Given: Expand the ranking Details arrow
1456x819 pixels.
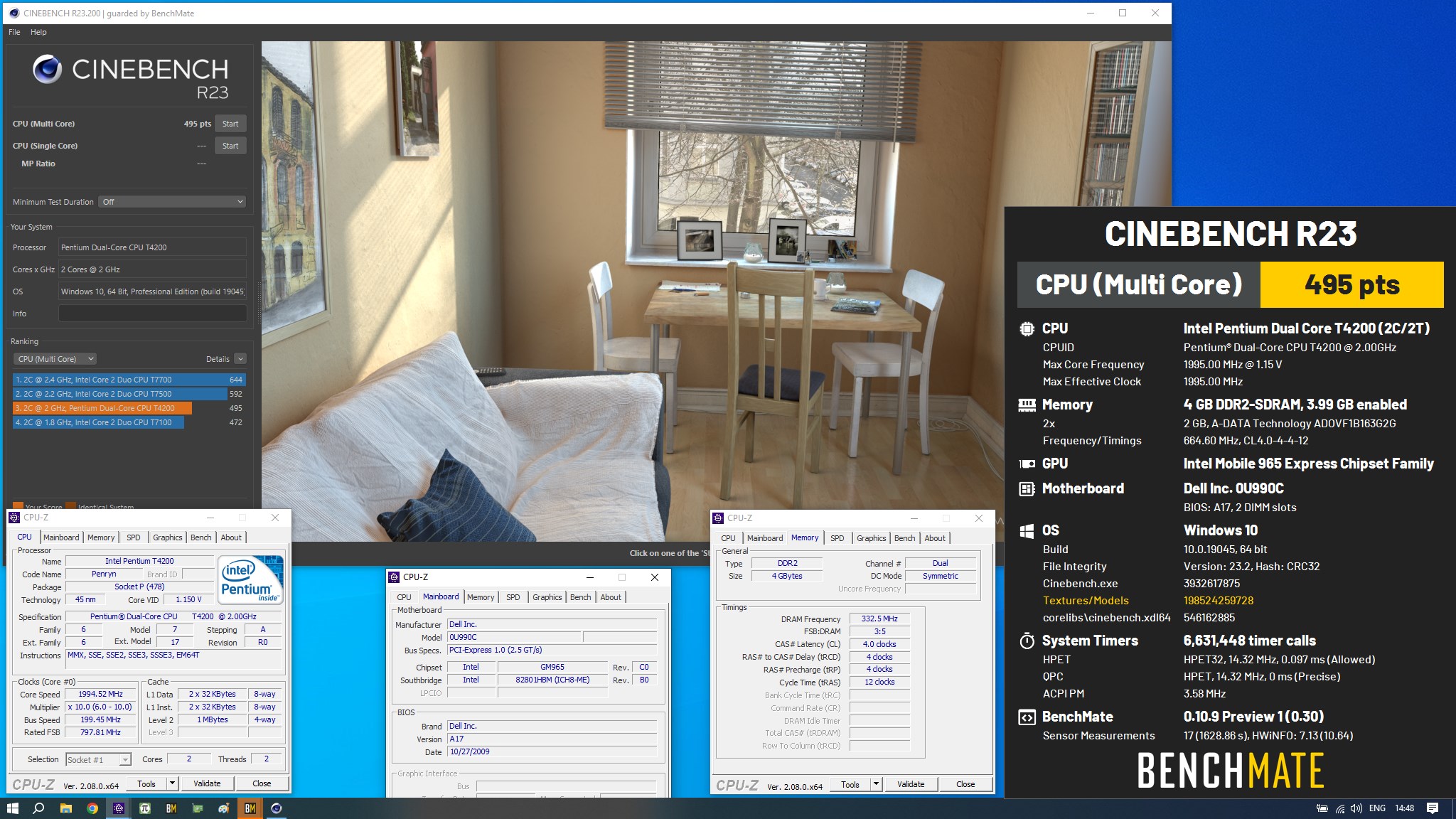Looking at the screenshot, I should click(240, 359).
